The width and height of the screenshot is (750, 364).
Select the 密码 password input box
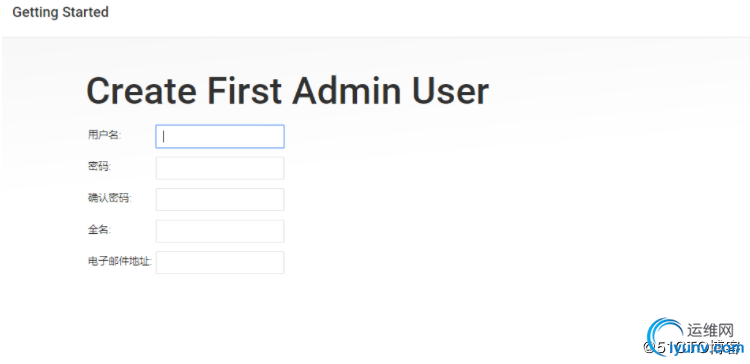[x=220, y=168]
